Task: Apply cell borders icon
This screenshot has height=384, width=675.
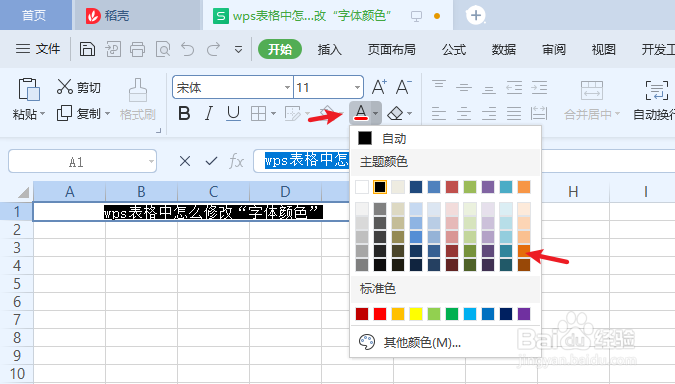Action: tap(258, 114)
